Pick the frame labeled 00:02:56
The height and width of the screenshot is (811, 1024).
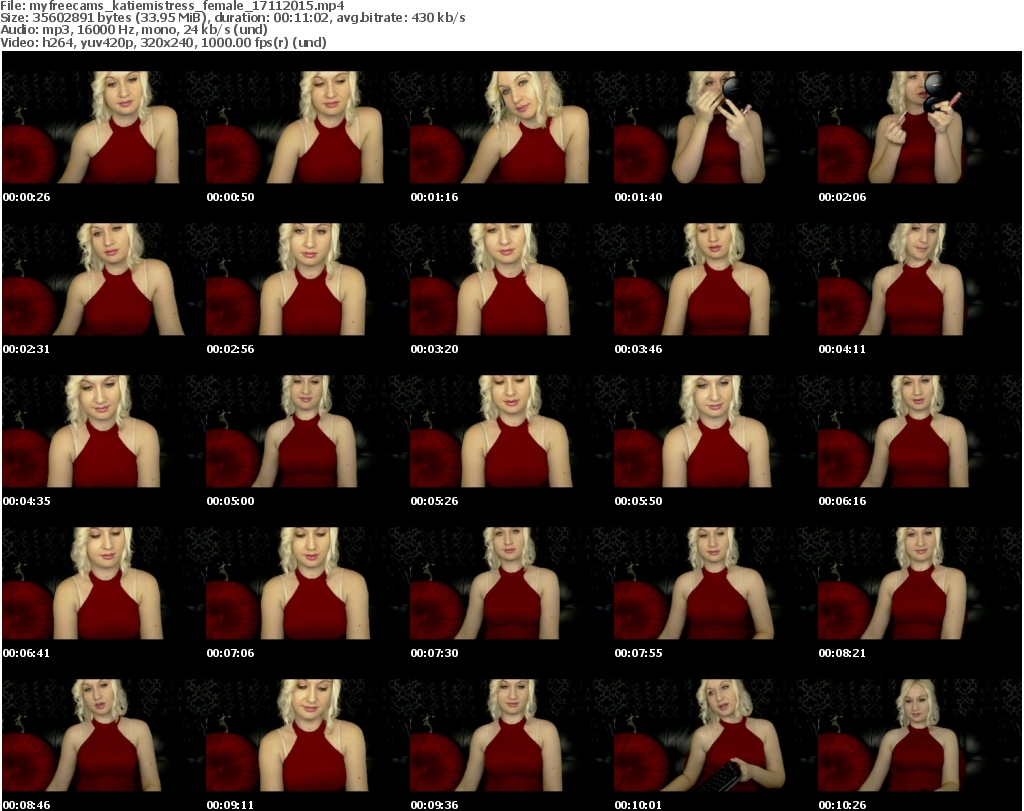click(x=308, y=279)
